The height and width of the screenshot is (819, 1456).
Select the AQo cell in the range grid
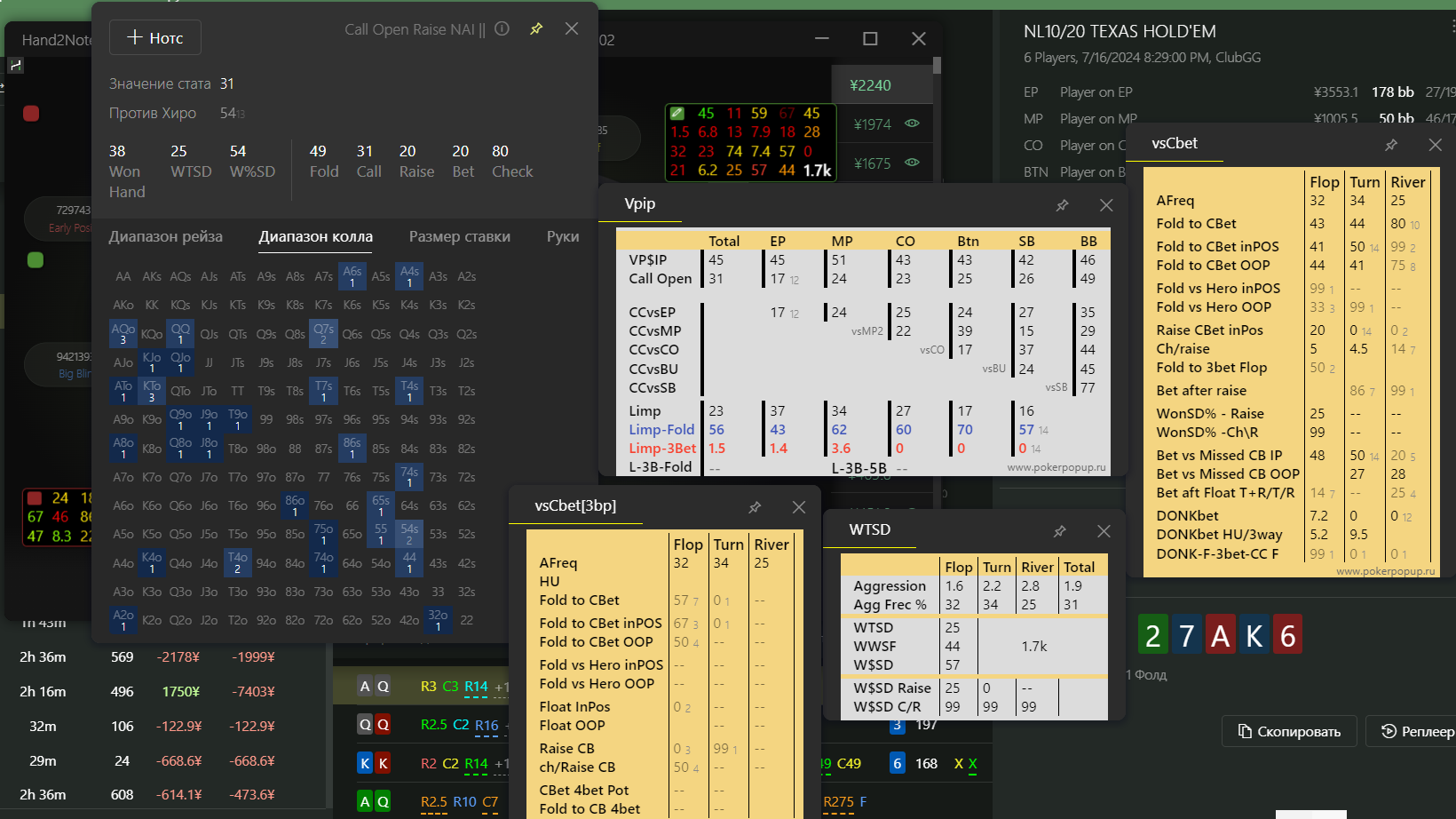coord(123,333)
